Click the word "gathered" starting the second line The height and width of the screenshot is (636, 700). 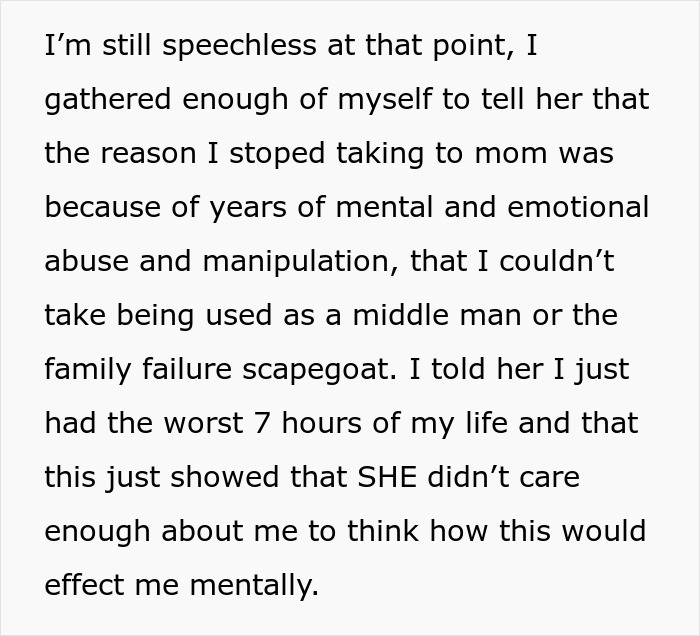pos(108,100)
